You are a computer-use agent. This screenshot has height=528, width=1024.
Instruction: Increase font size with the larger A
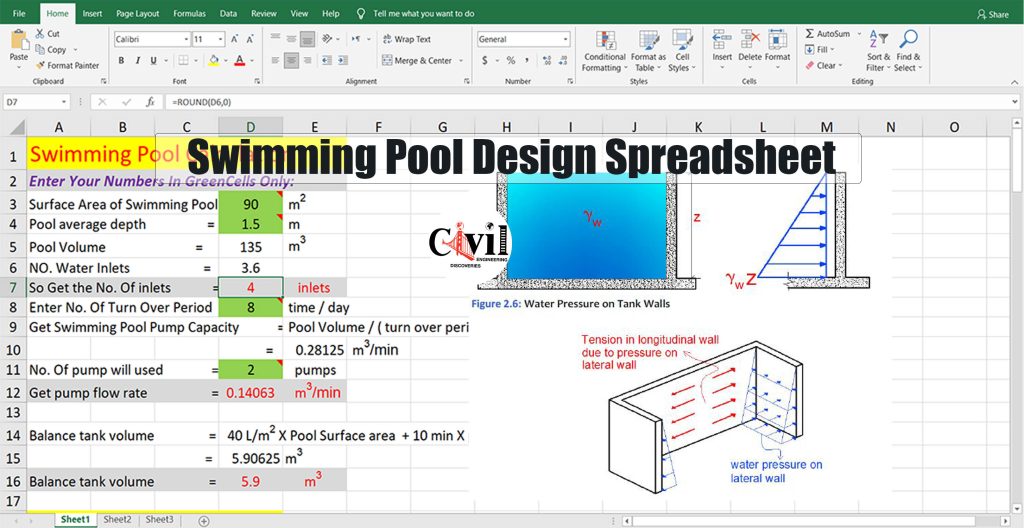234,39
